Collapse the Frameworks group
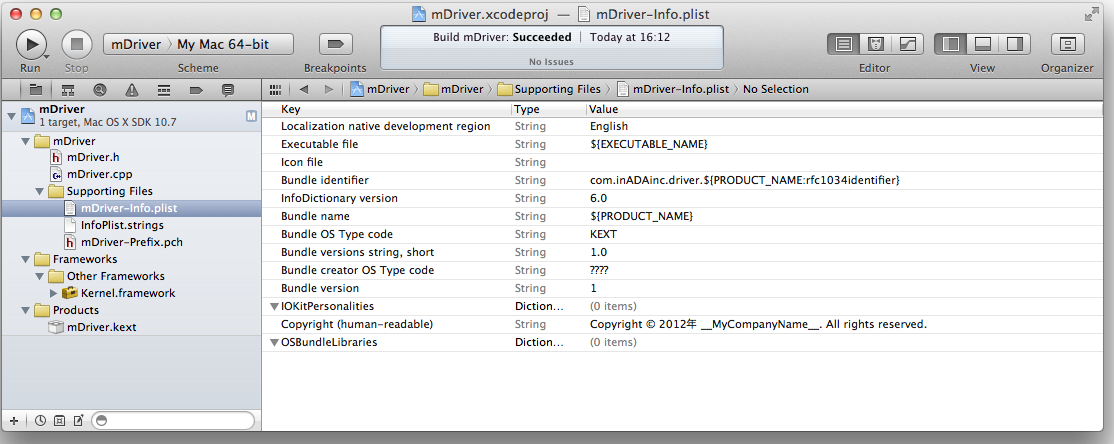This screenshot has width=1114, height=444. [26, 259]
